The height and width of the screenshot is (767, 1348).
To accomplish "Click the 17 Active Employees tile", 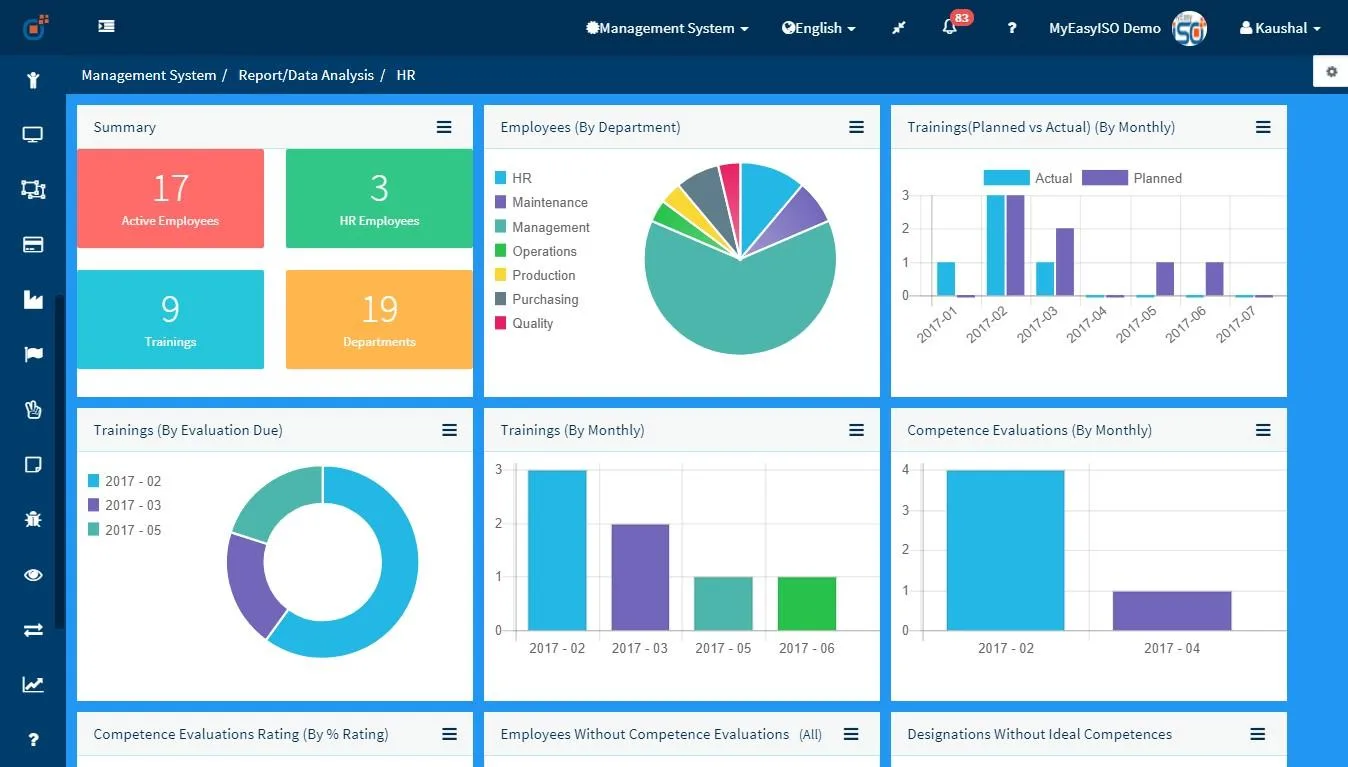I will (x=170, y=198).
